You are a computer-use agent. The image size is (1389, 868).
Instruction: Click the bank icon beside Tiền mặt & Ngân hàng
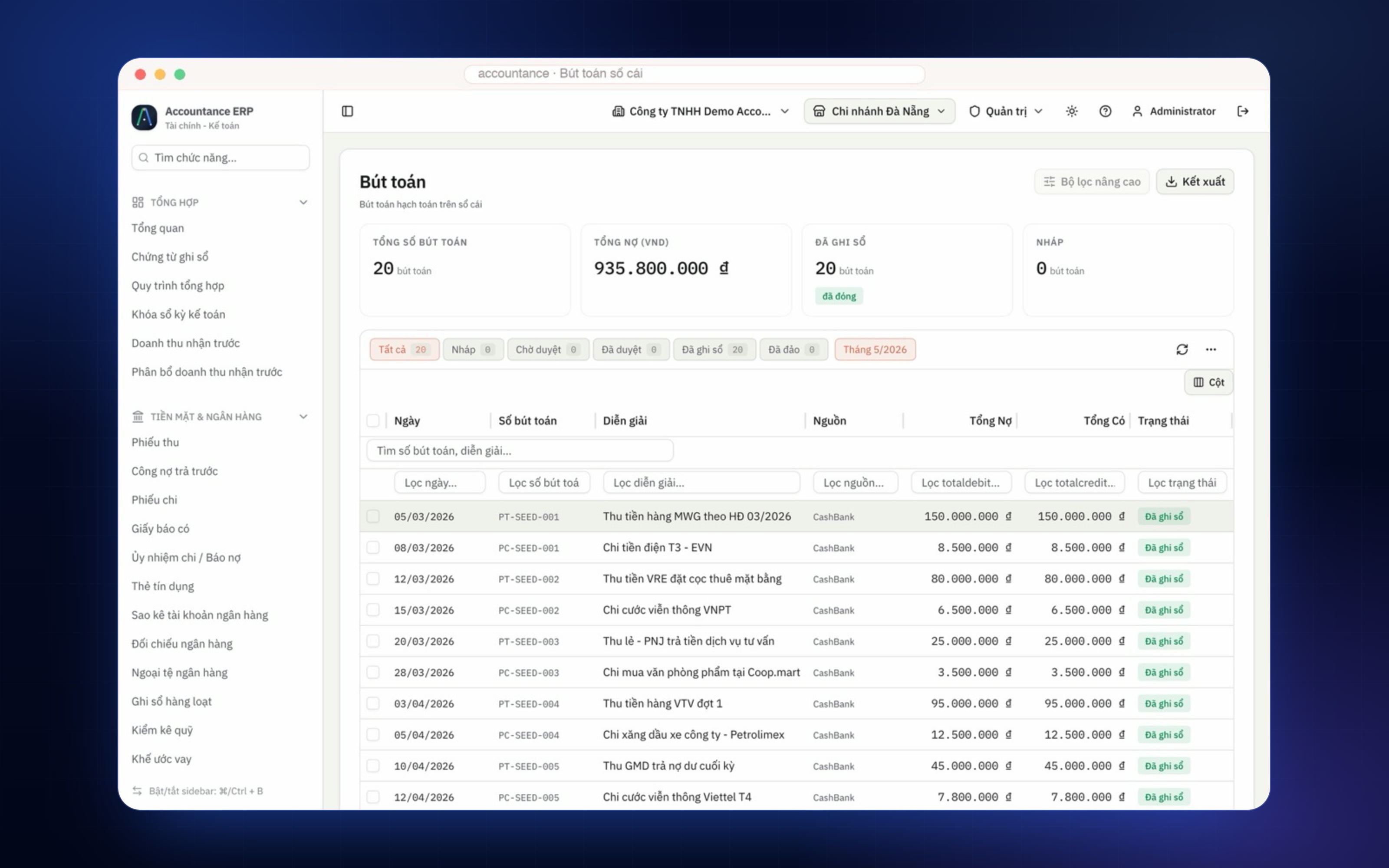click(138, 416)
